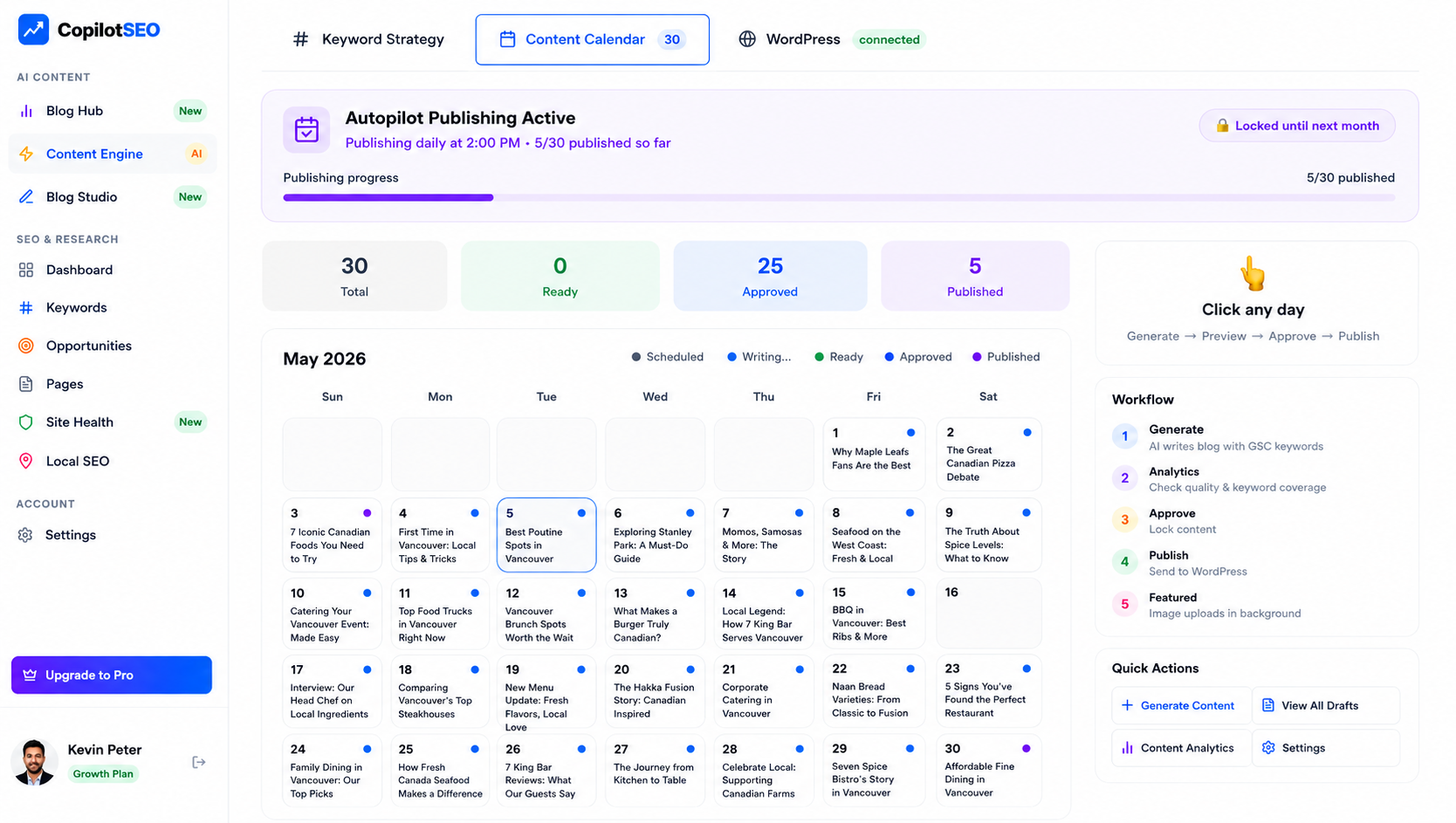Click the Pages document icon
1456x823 pixels.
26,384
